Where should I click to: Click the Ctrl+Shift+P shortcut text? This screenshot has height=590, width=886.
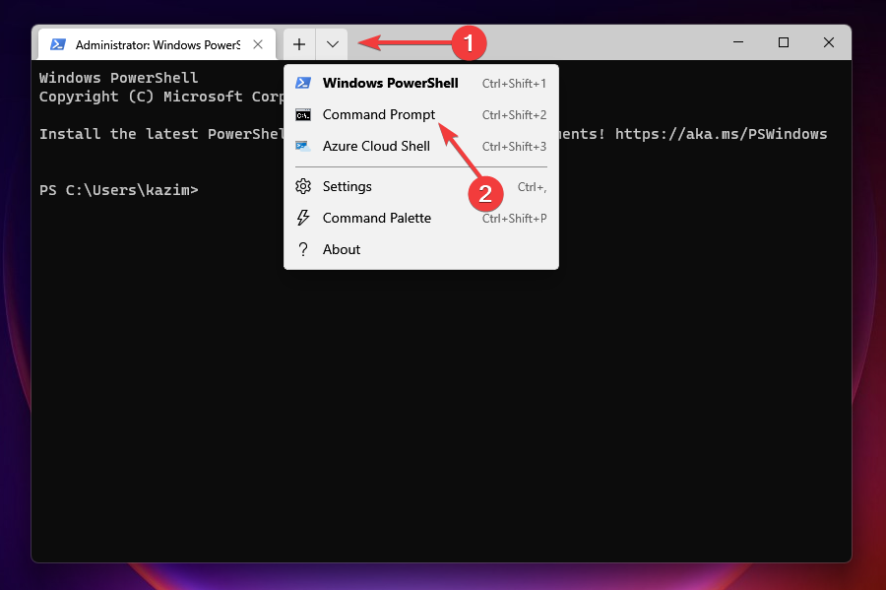click(x=514, y=219)
